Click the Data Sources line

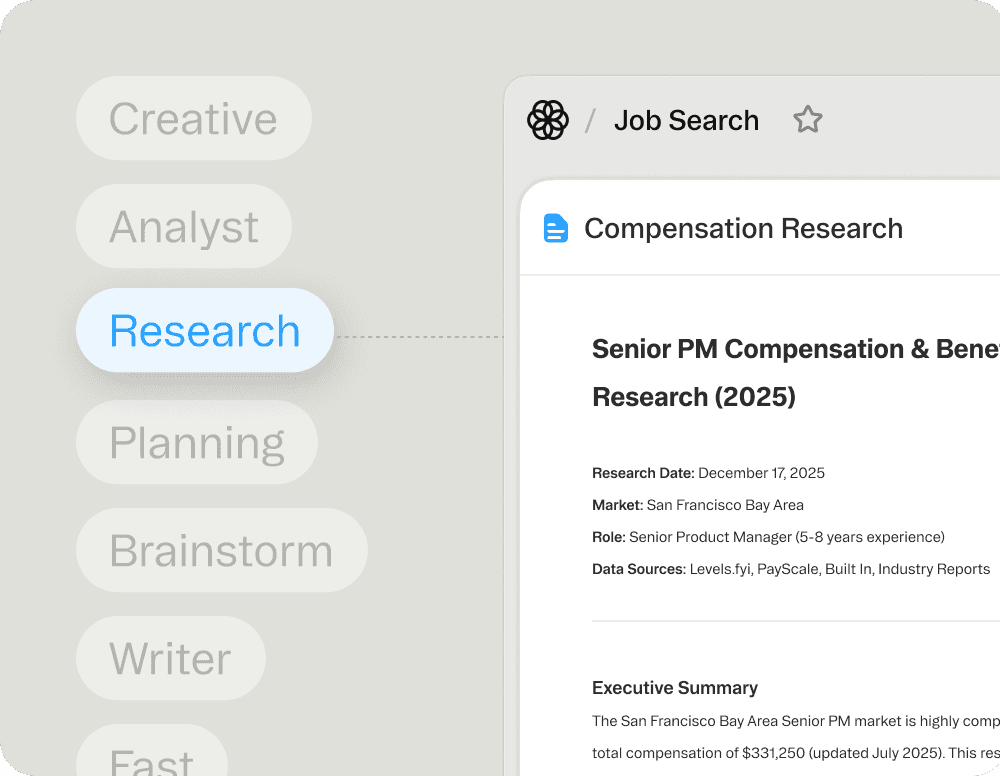tap(790, 569)
